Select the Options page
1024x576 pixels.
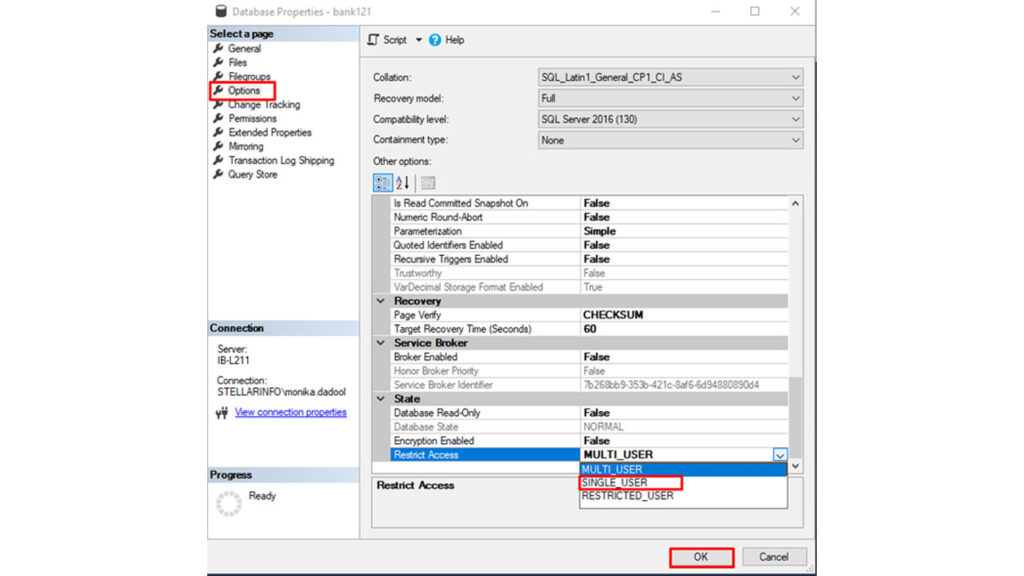click(x=244, y=90)
